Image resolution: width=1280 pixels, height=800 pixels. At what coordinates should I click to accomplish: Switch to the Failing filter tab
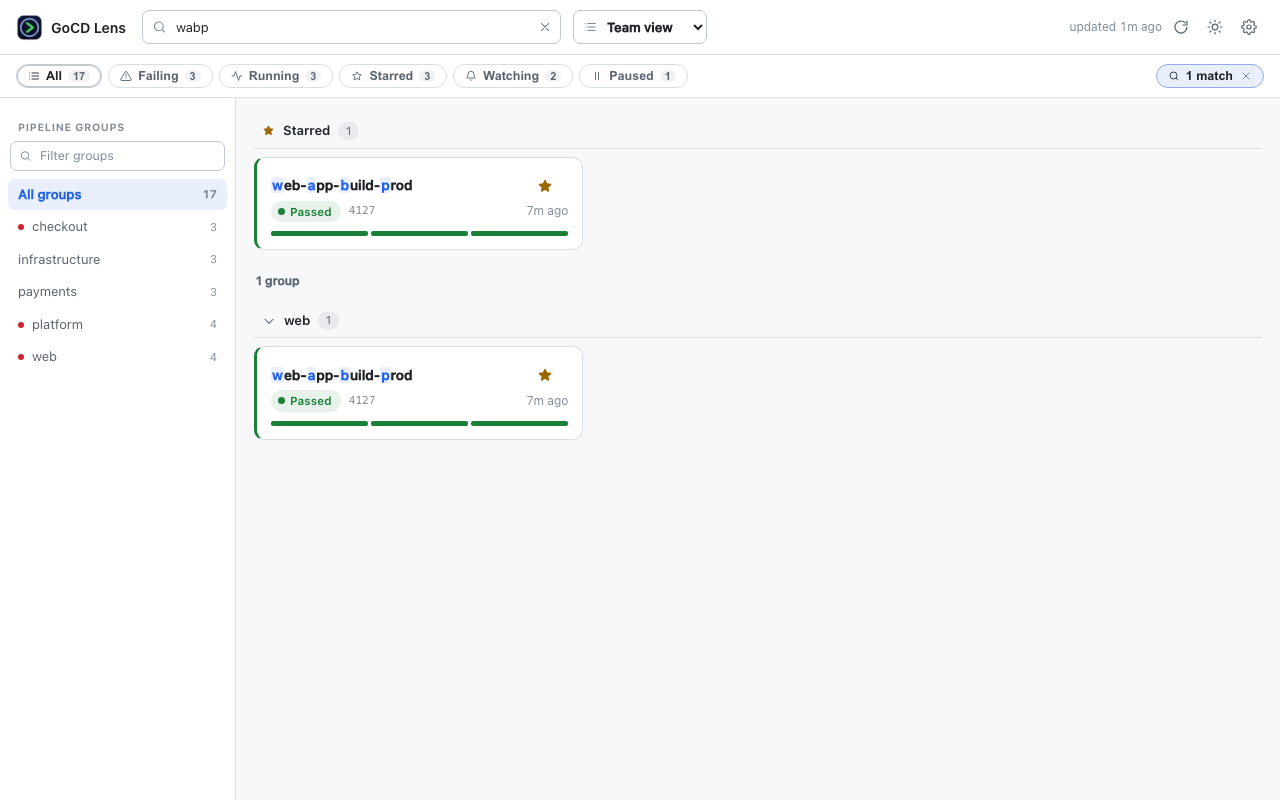160,76
